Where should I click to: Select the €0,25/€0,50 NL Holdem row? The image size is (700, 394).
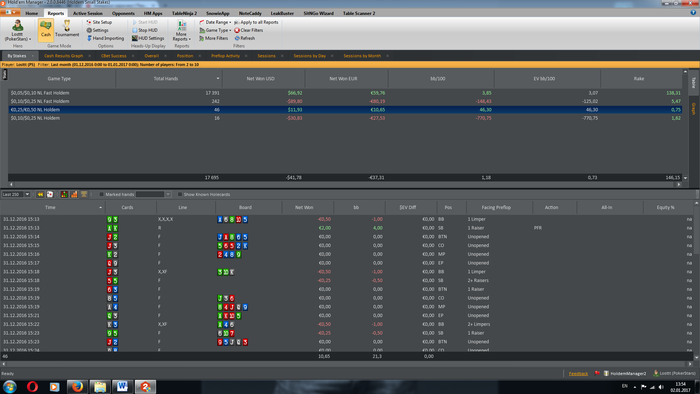click(x=345, y=109)
